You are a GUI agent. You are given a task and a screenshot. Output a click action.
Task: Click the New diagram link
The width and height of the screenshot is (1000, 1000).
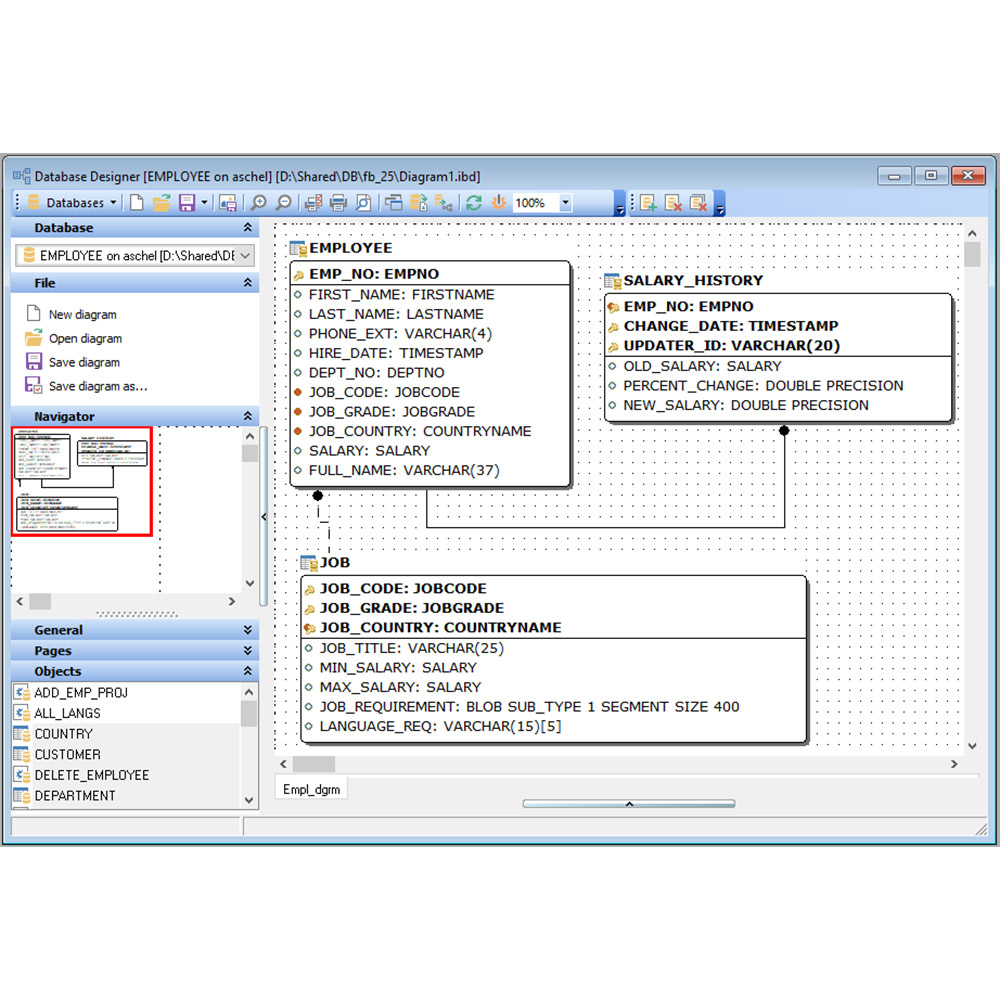pos(82,314)
